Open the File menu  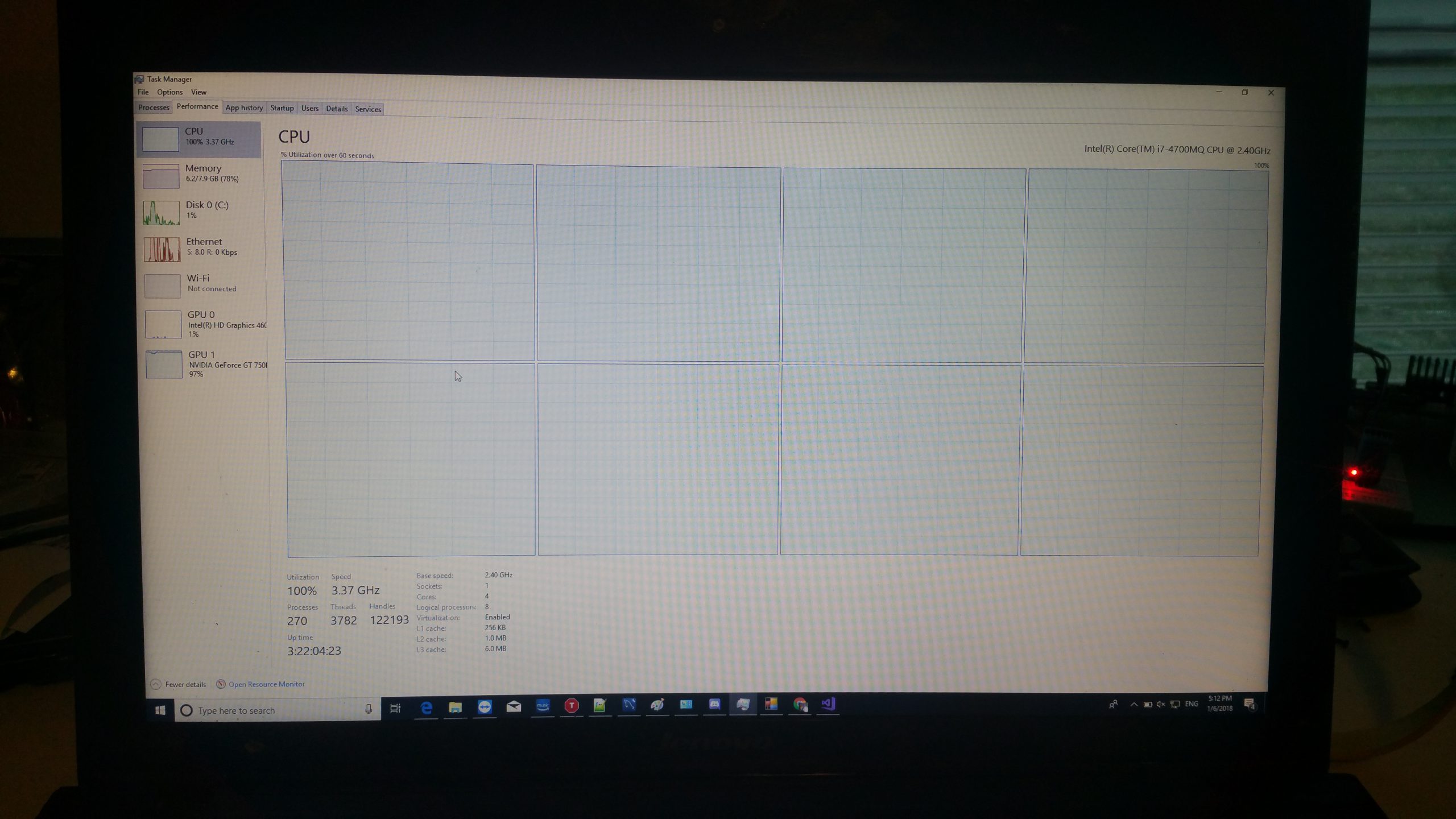point(143,92)
